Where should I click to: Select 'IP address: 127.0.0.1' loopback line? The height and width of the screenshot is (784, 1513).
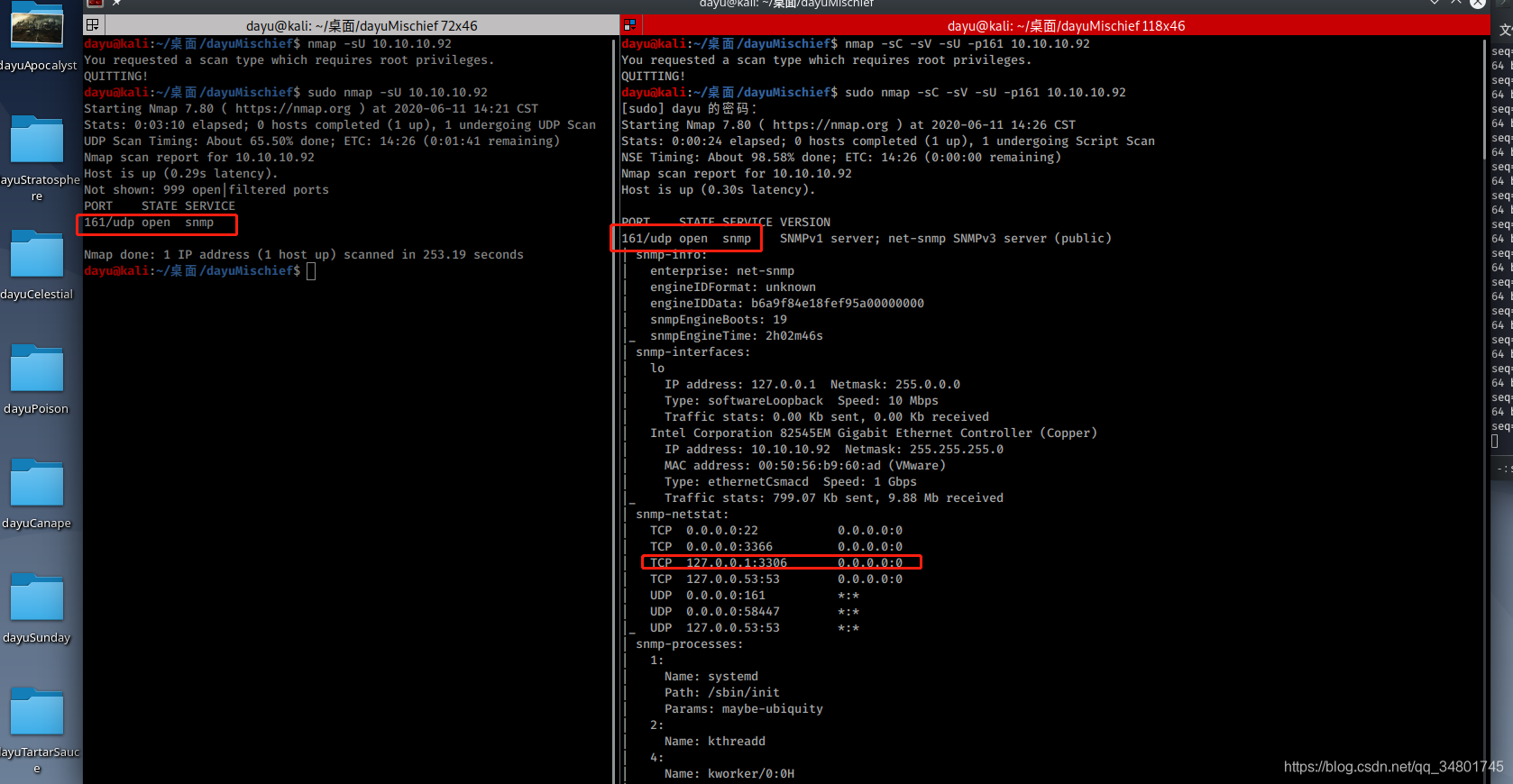point(812,384)
